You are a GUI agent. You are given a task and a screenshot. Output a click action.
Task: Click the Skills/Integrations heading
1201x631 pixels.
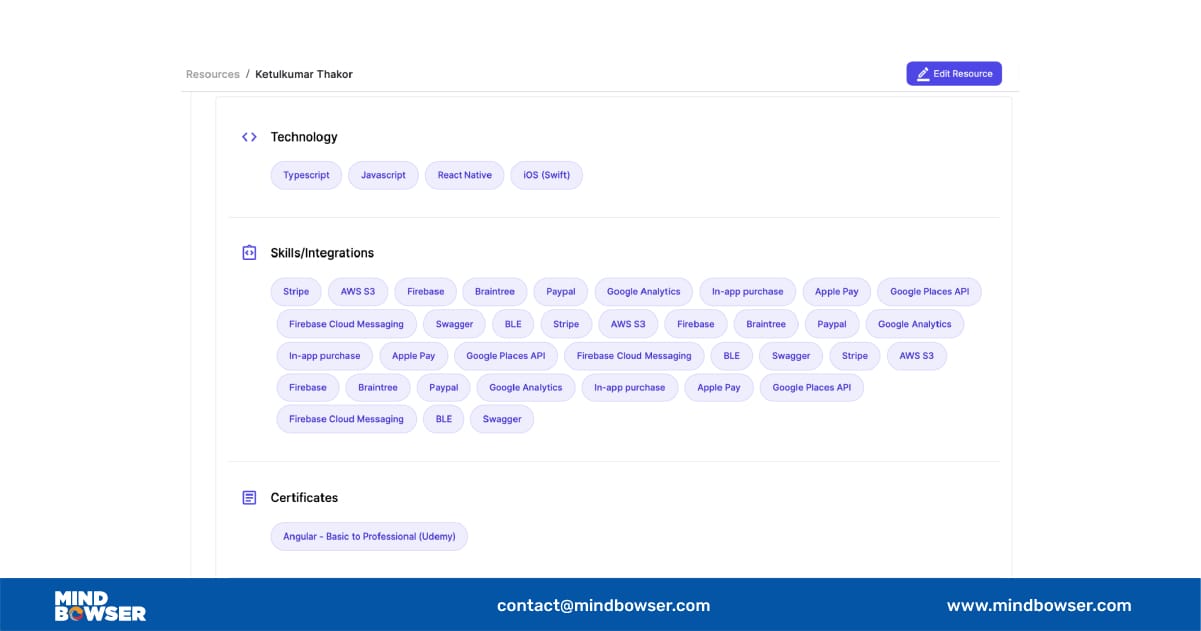point(322,253)
